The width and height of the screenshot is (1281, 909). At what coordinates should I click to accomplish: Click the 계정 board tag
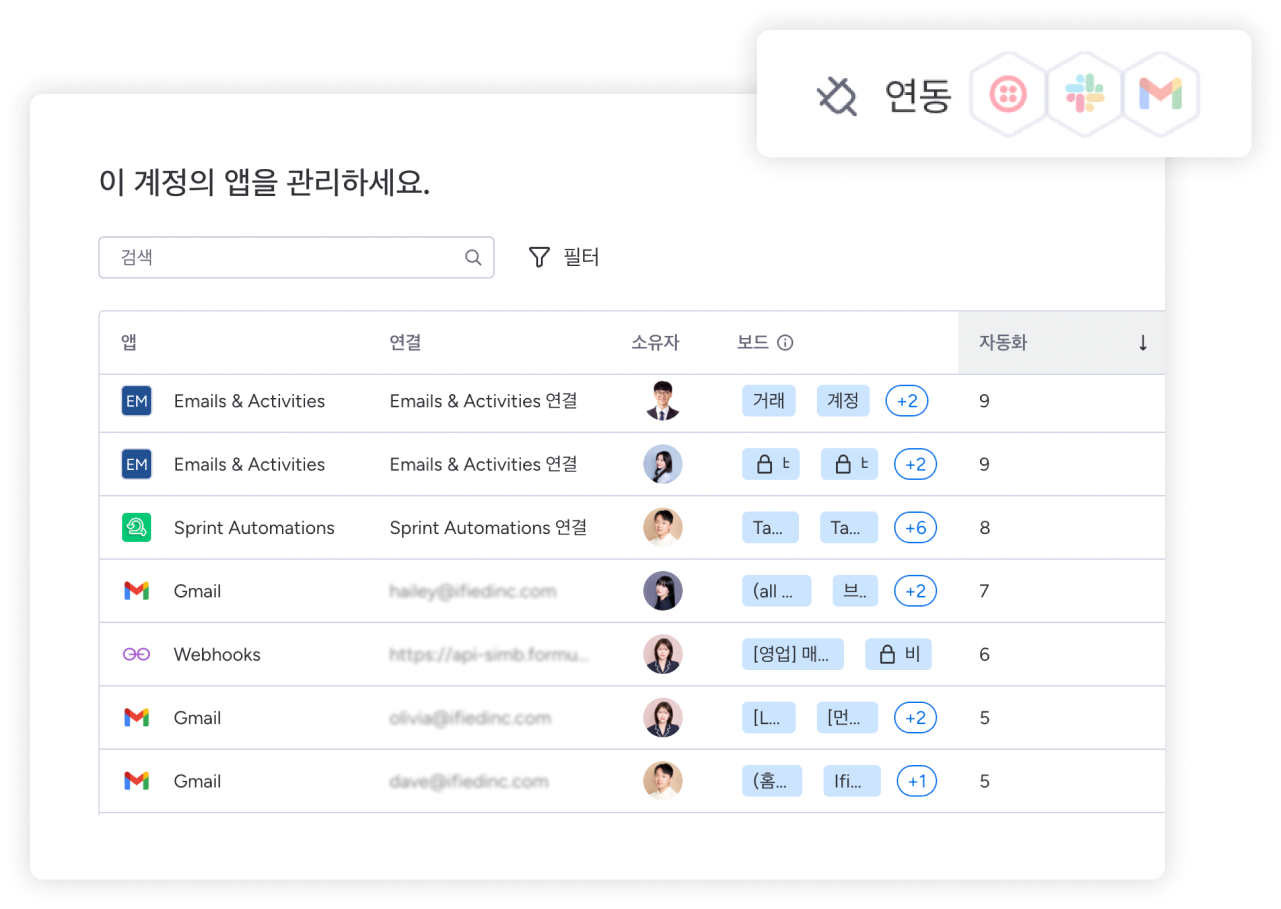click(x=843, y=402)
